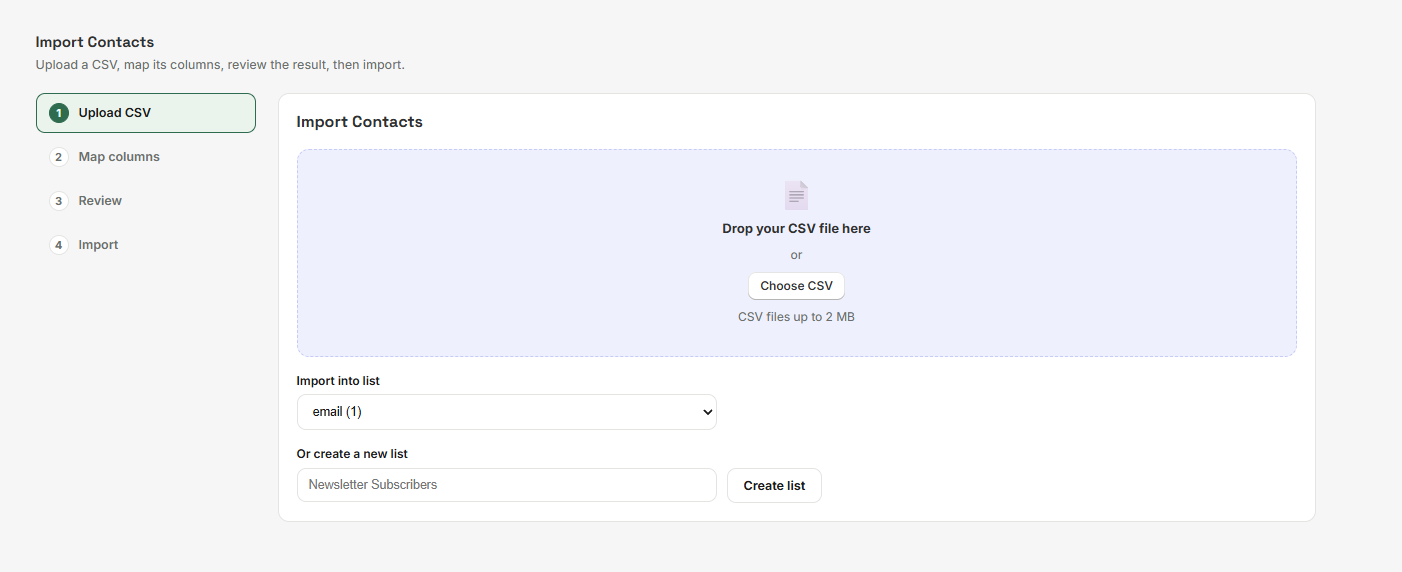Open the Review step

click(146, 201)
